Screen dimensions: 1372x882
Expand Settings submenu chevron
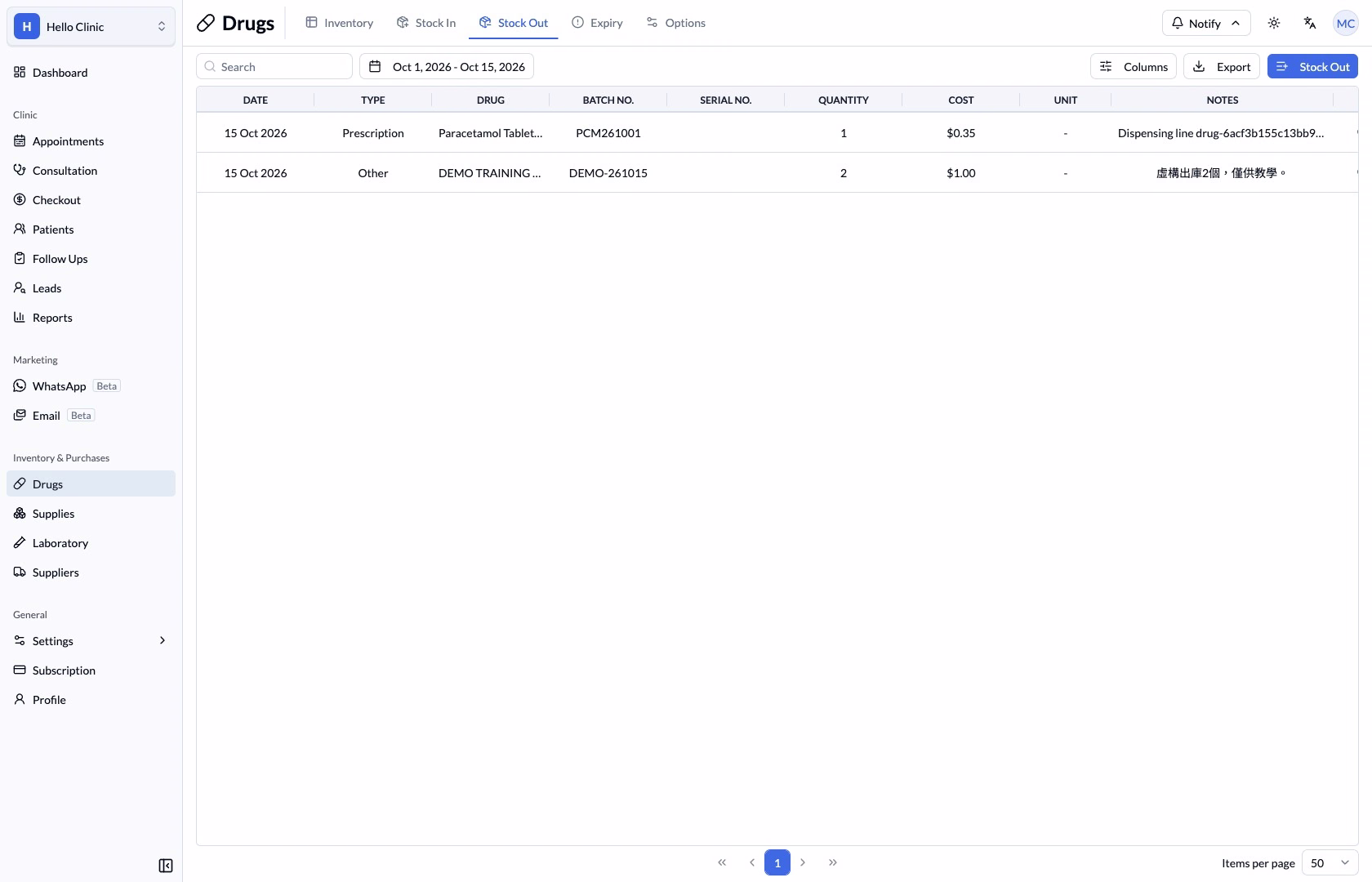coord(163,641)
